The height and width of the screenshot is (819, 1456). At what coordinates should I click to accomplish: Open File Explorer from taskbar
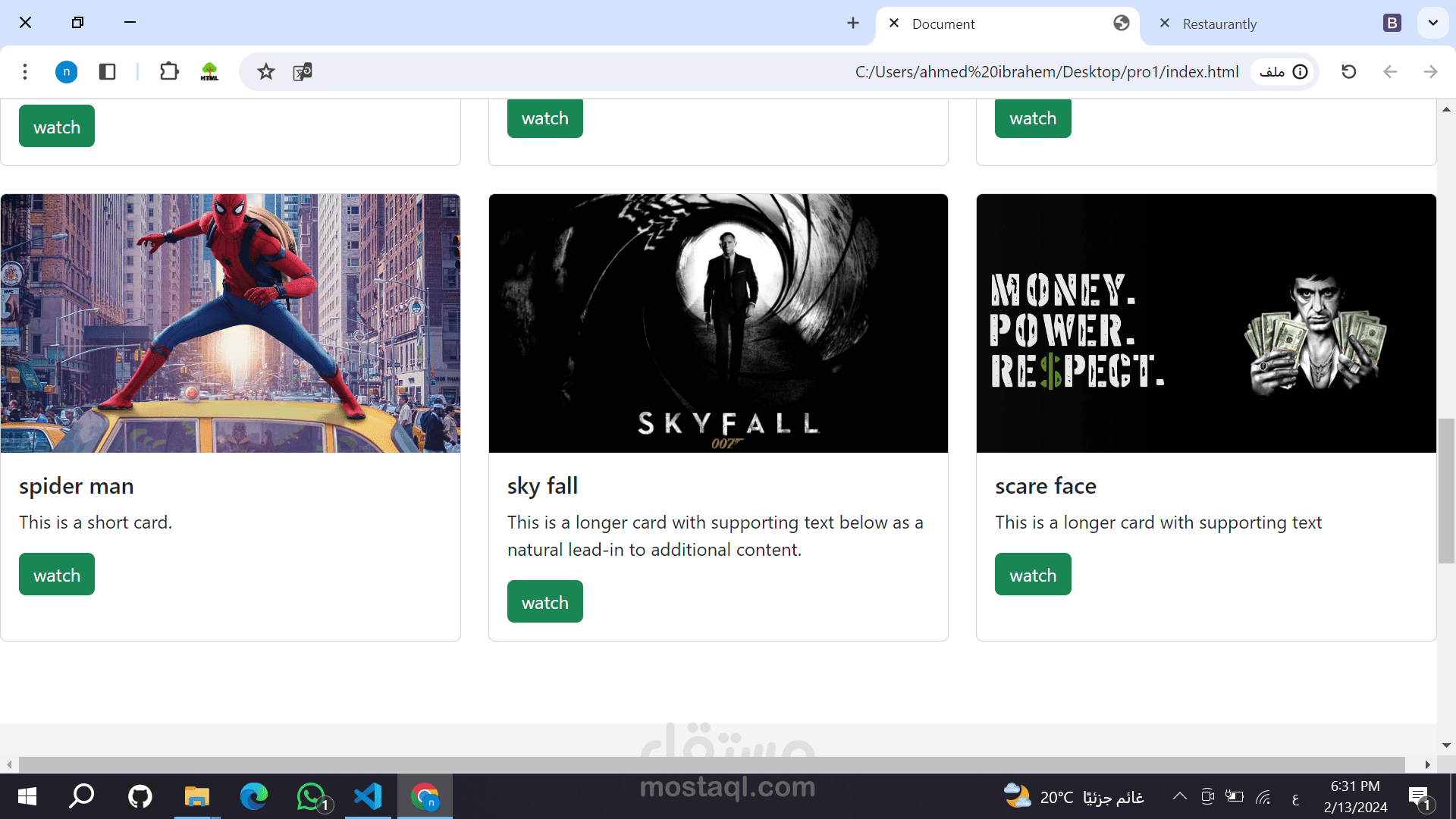click(196, 796)
